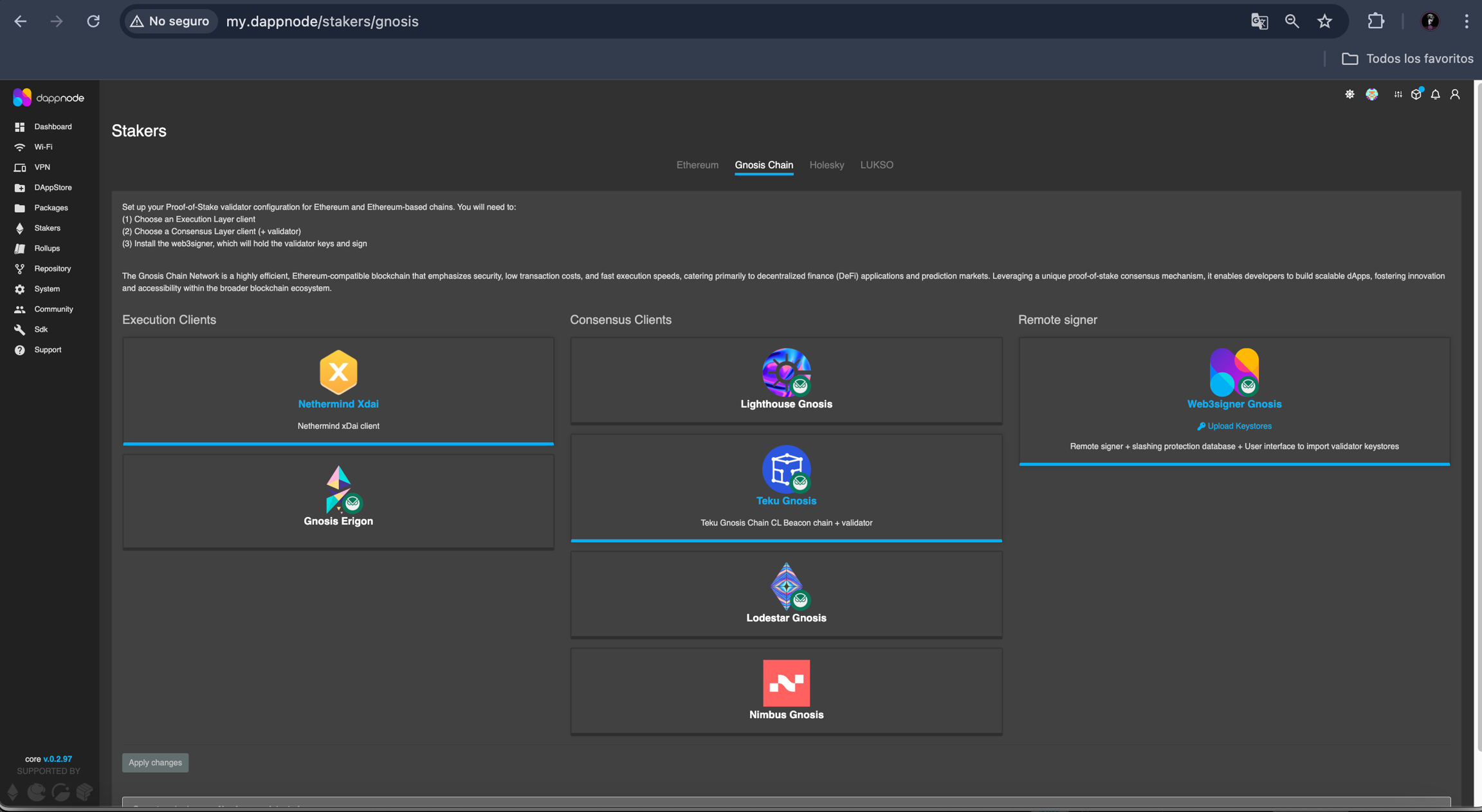Switch to the Ethereum tab

point(697,165)
